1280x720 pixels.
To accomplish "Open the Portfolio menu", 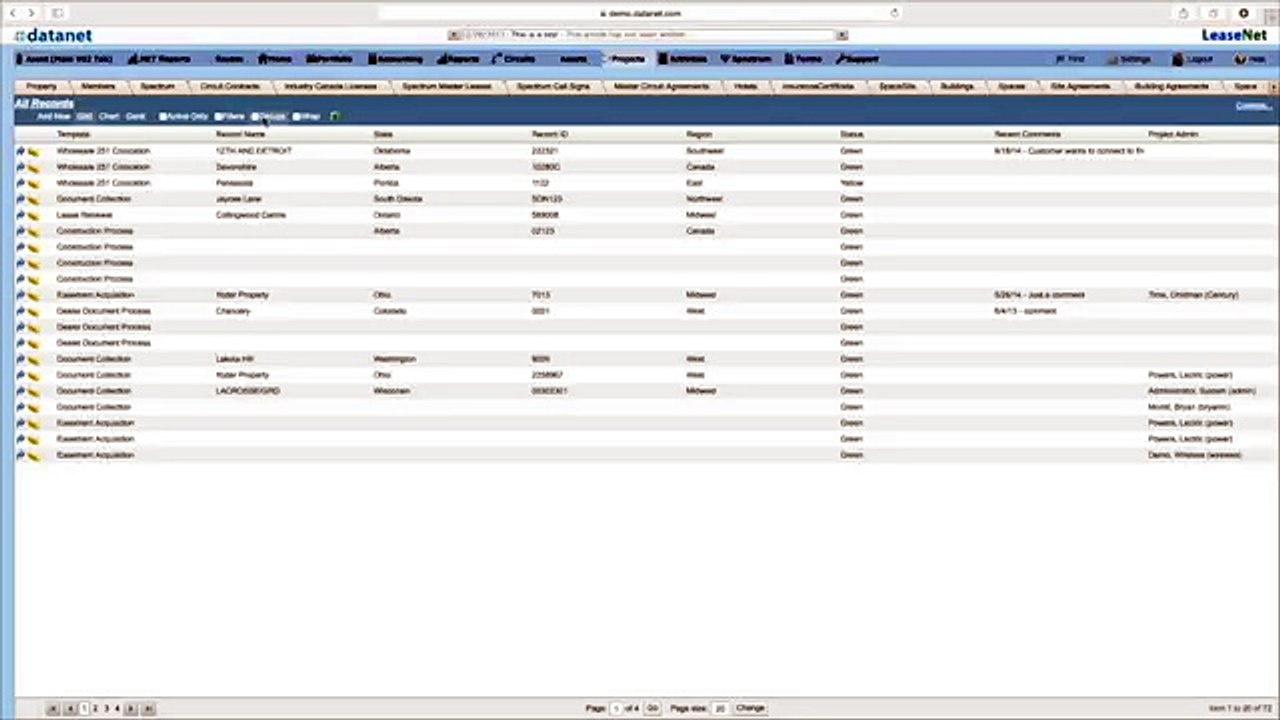I will tap(329, 59).
